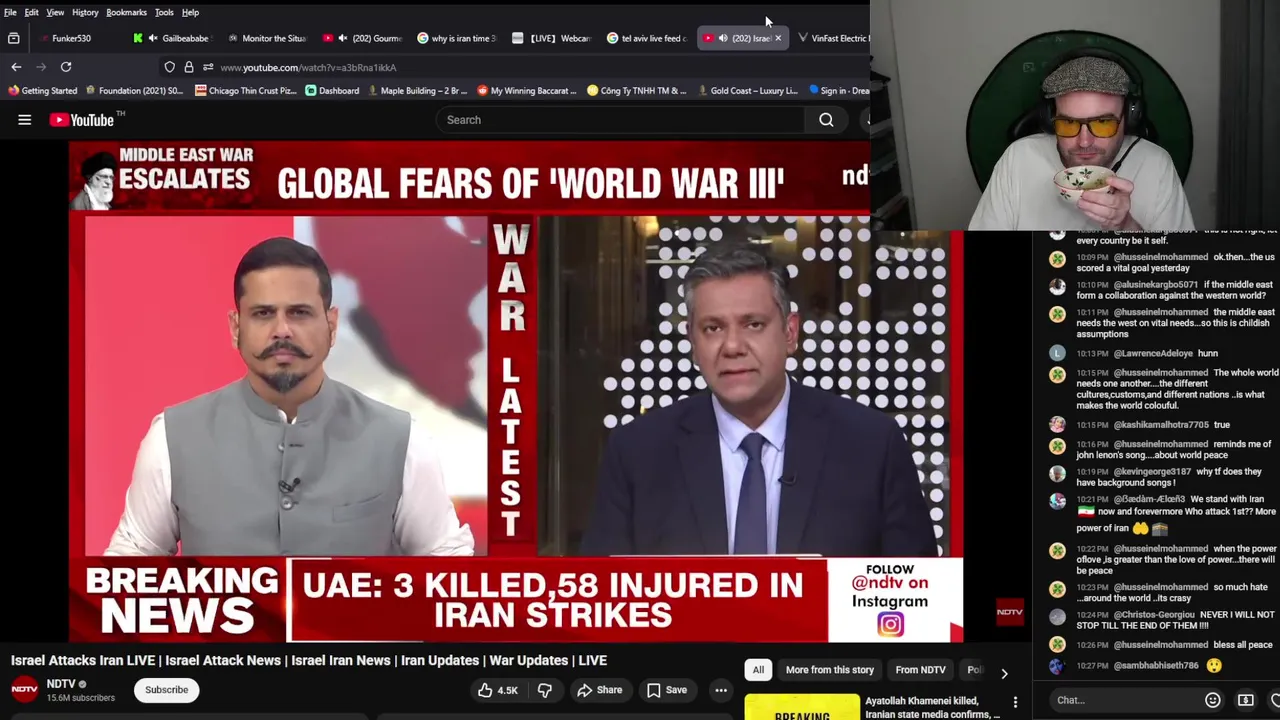The width and height of the screenshot is (1280, 720).
Task: Open the three-dot more actions under video
Action: point(720,690)
